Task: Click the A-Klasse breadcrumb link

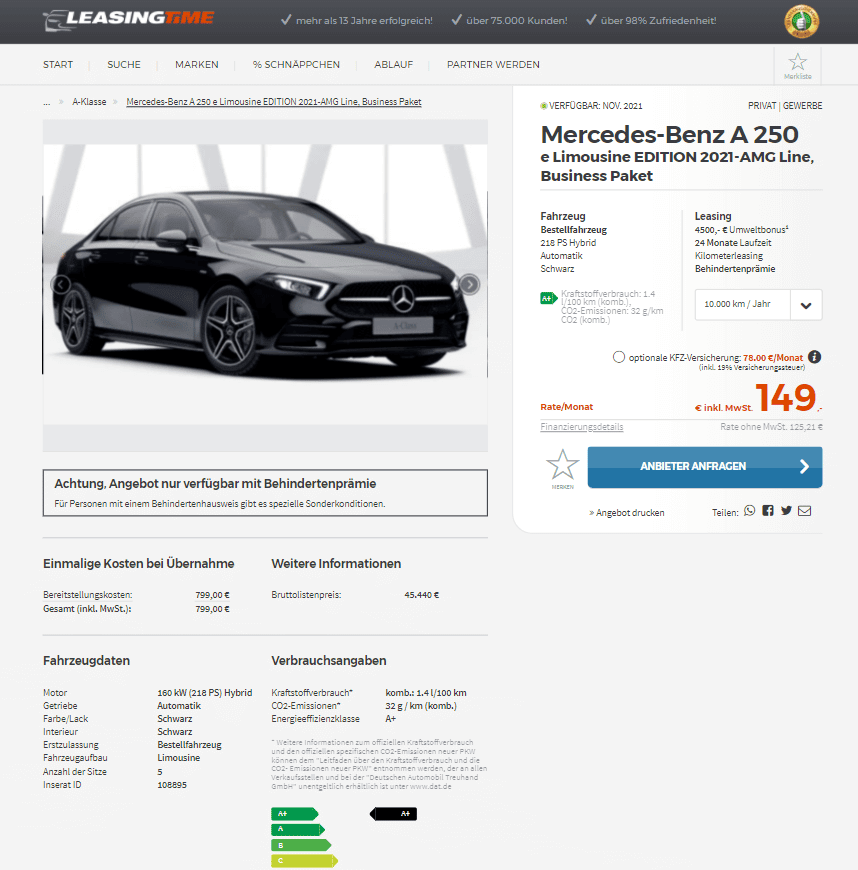Action: pyautogui.click(x=89, y=102)
